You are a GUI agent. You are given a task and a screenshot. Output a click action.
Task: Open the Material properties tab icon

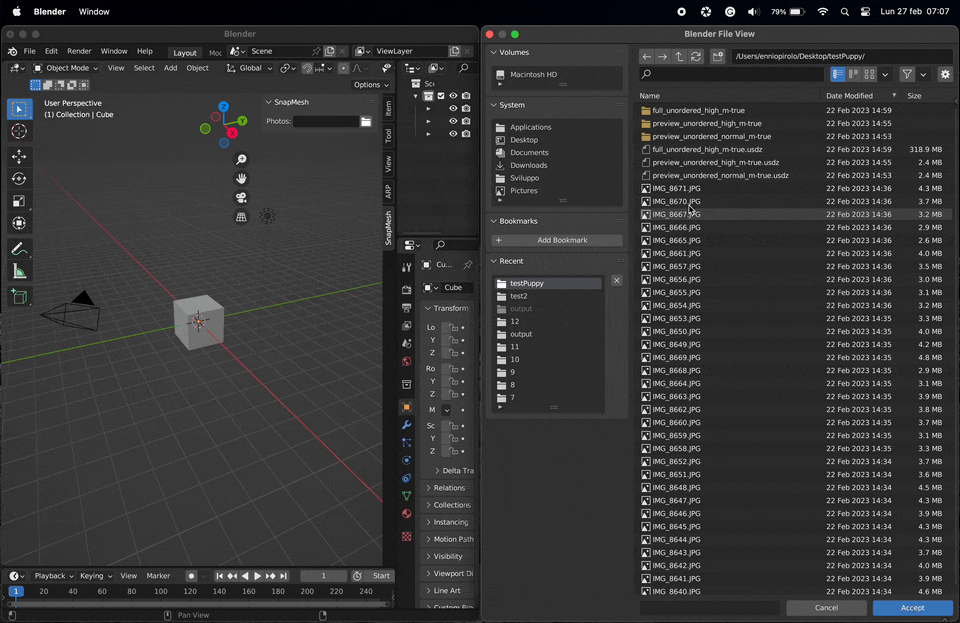pos(407,513)
